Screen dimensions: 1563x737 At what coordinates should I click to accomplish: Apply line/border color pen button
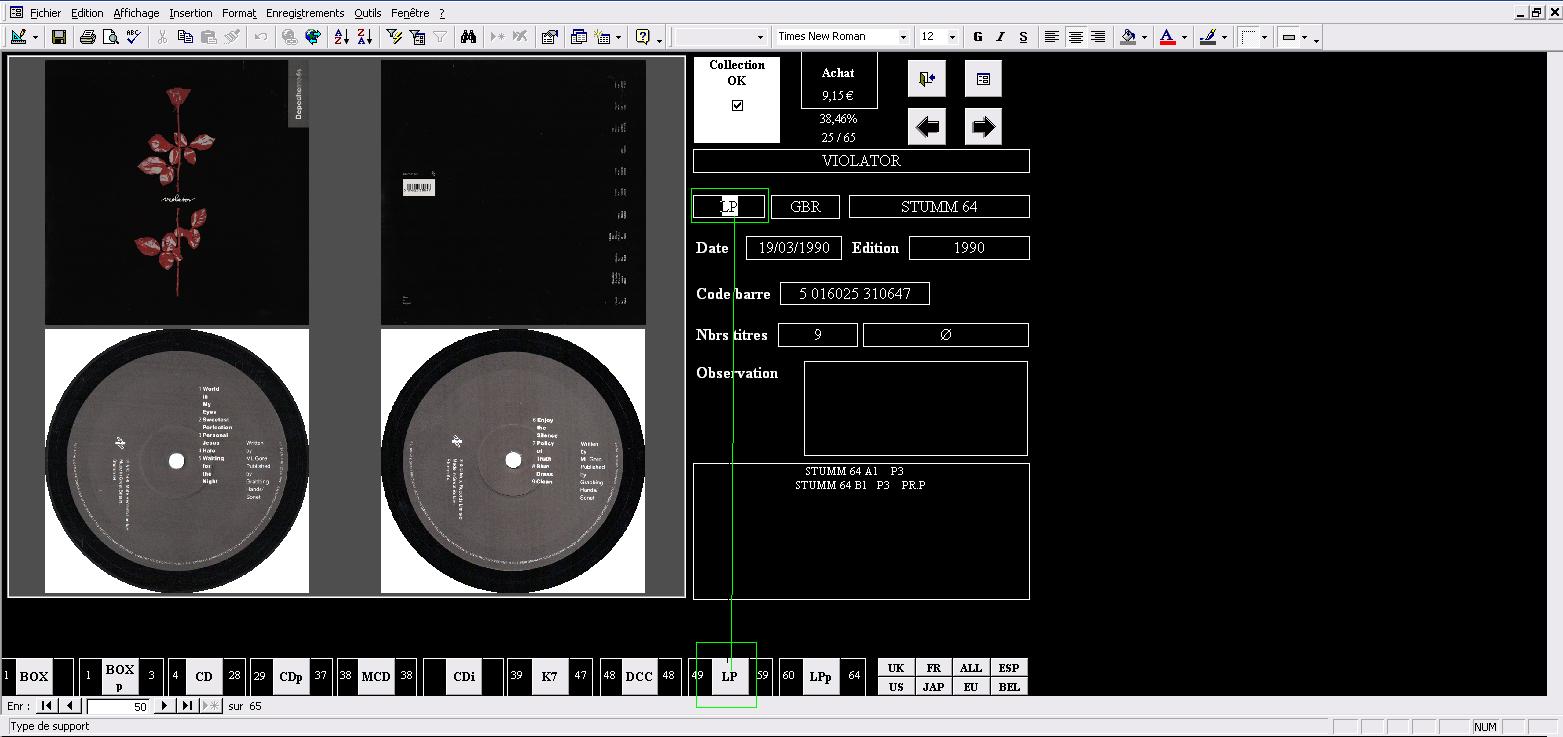point(1208,37)
